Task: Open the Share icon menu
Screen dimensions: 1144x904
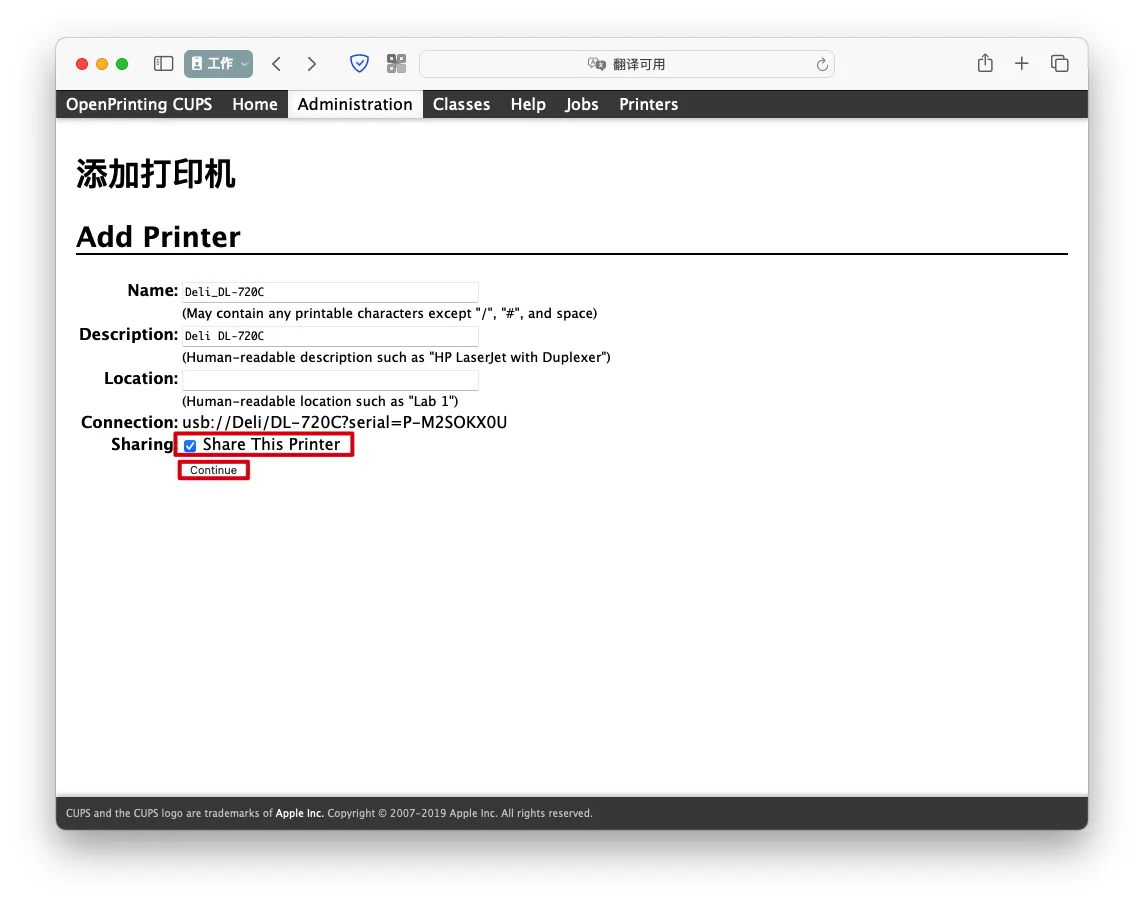Action: (985, 64)
